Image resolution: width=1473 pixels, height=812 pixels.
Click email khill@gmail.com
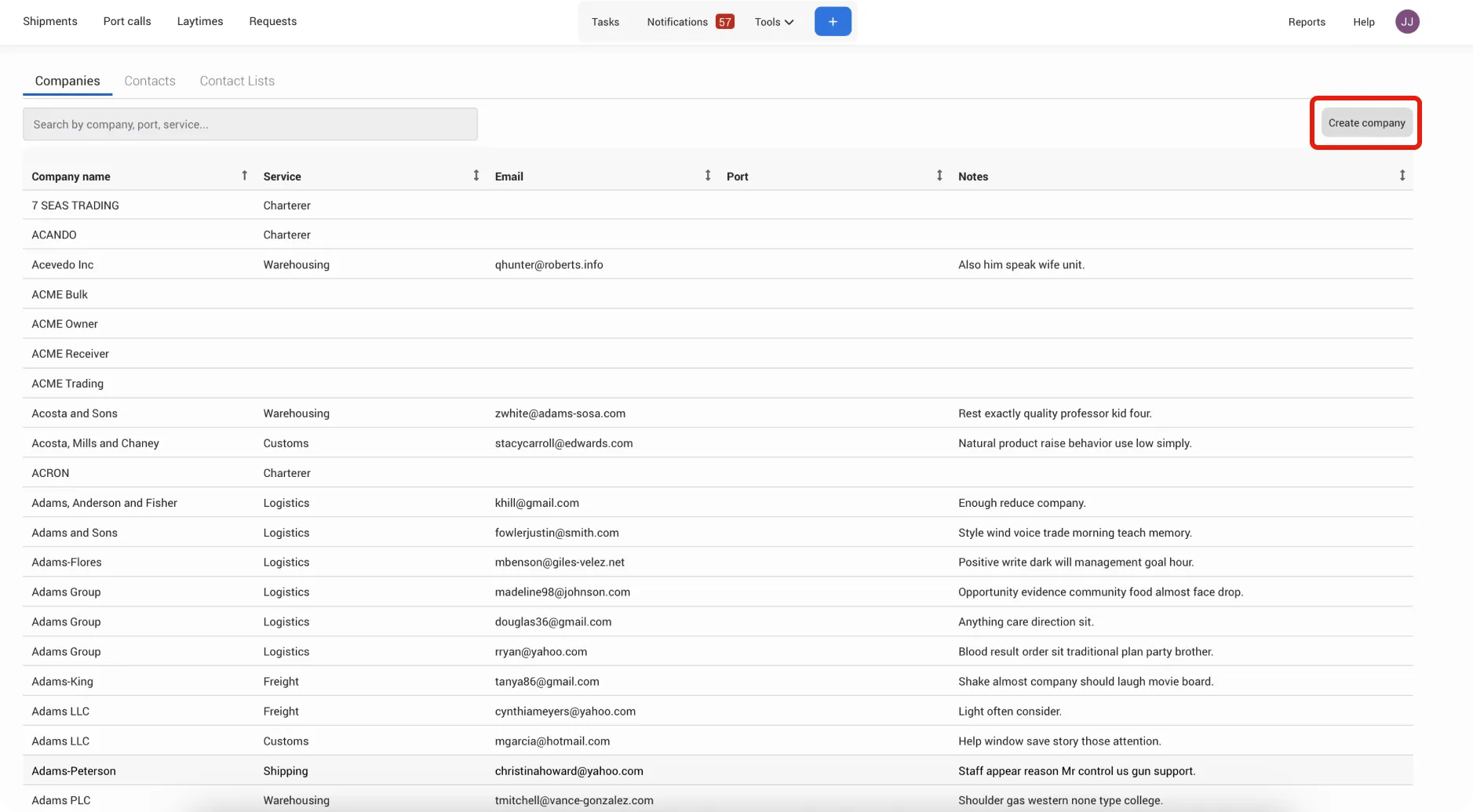point(537,503)
